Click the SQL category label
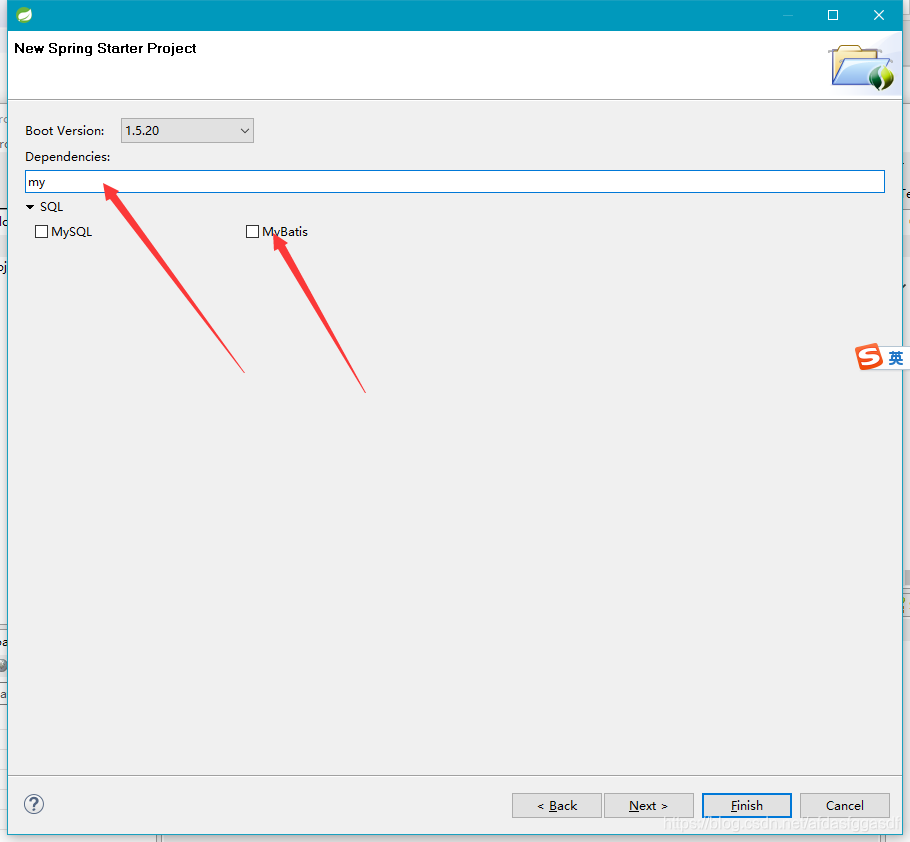Viewport: 910px width, 842px height. (x=51, y=207)
